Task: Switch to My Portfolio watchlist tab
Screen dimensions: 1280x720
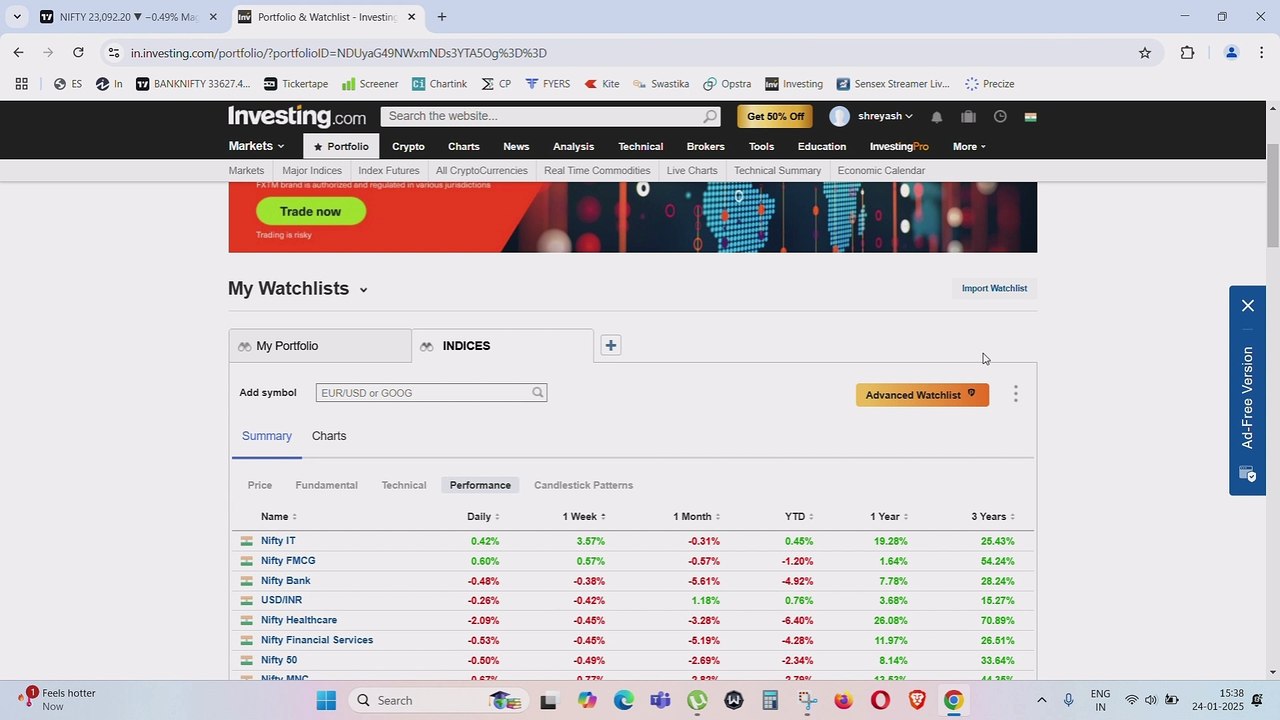Action: [x=320, y=346]
